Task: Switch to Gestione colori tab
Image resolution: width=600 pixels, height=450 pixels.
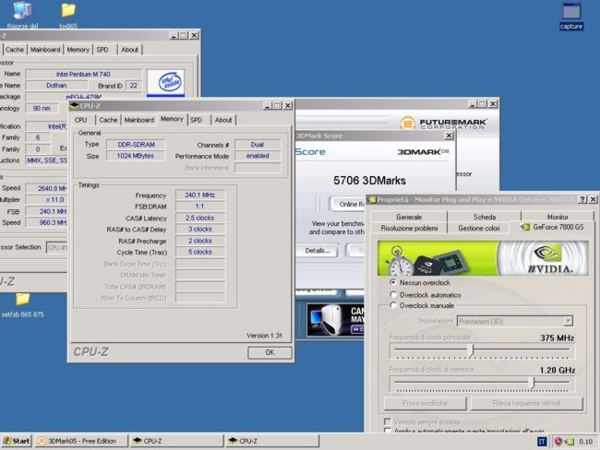Action: pos(478,228)
